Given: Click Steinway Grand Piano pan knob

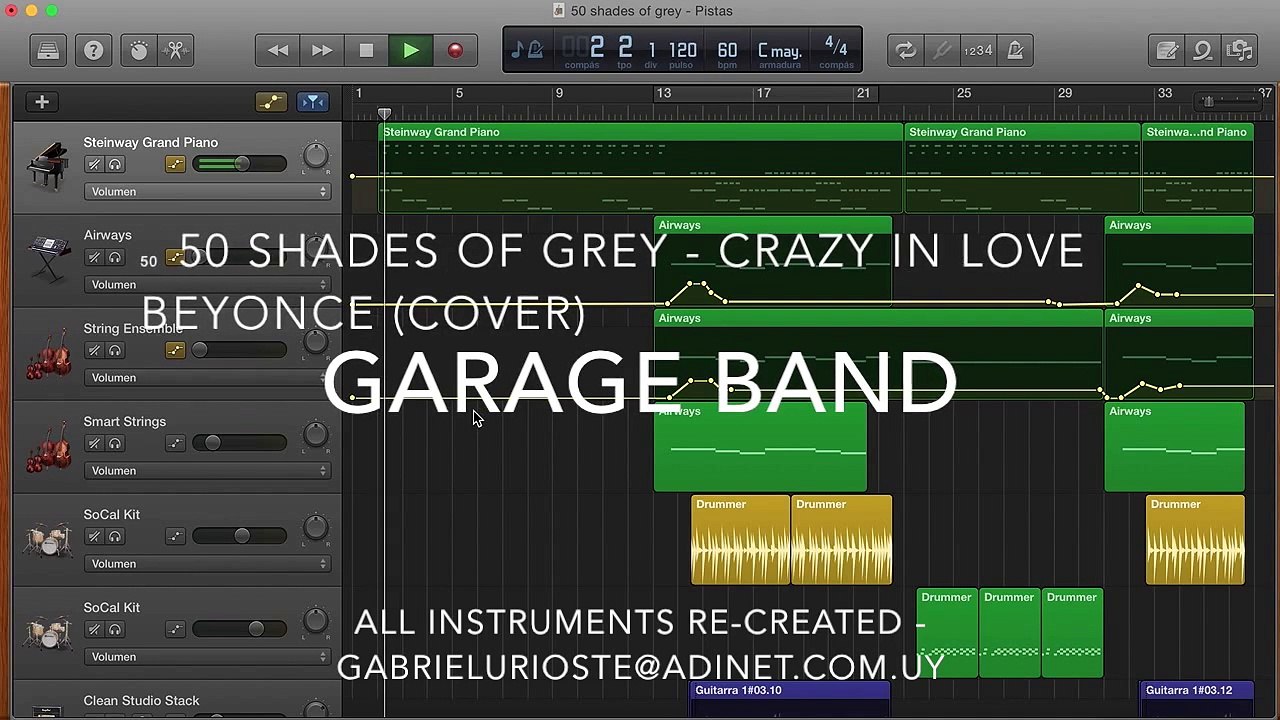Looking at the screenshot, I should (x=315, y=155).
